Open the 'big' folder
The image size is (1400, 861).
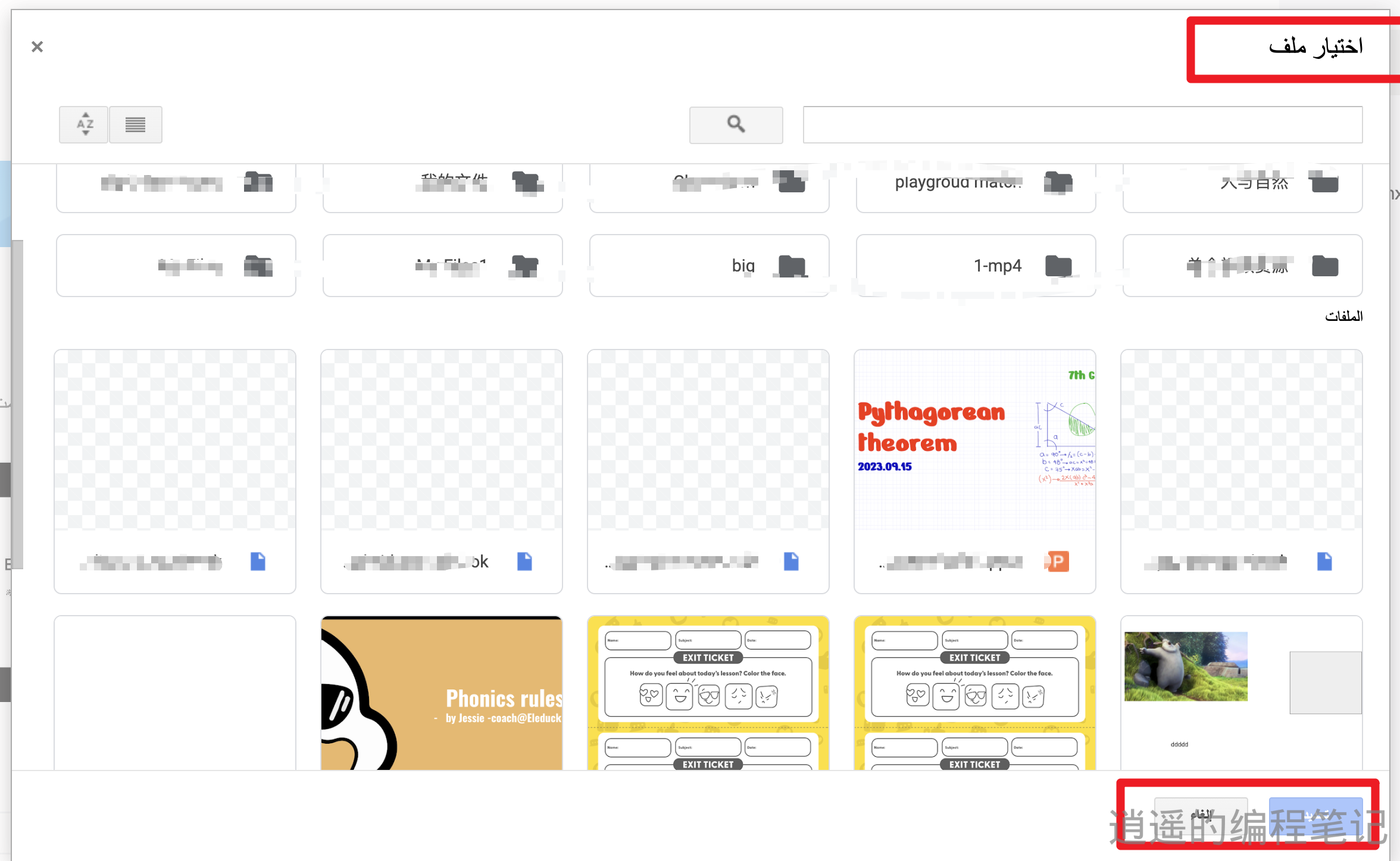pyautogui.click(x=708, y=266)
